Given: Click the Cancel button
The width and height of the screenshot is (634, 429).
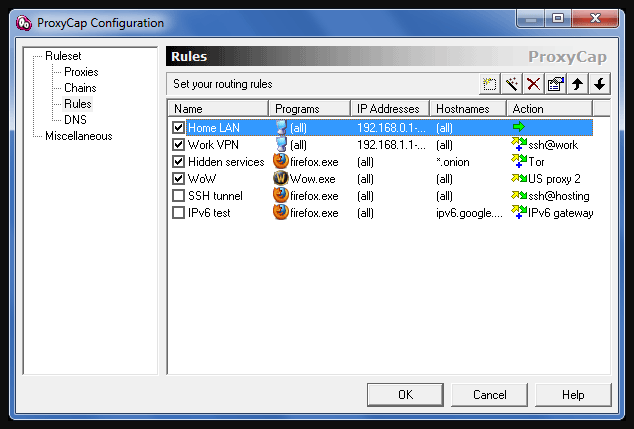Looking at the screenshot, I should point(489,395).
